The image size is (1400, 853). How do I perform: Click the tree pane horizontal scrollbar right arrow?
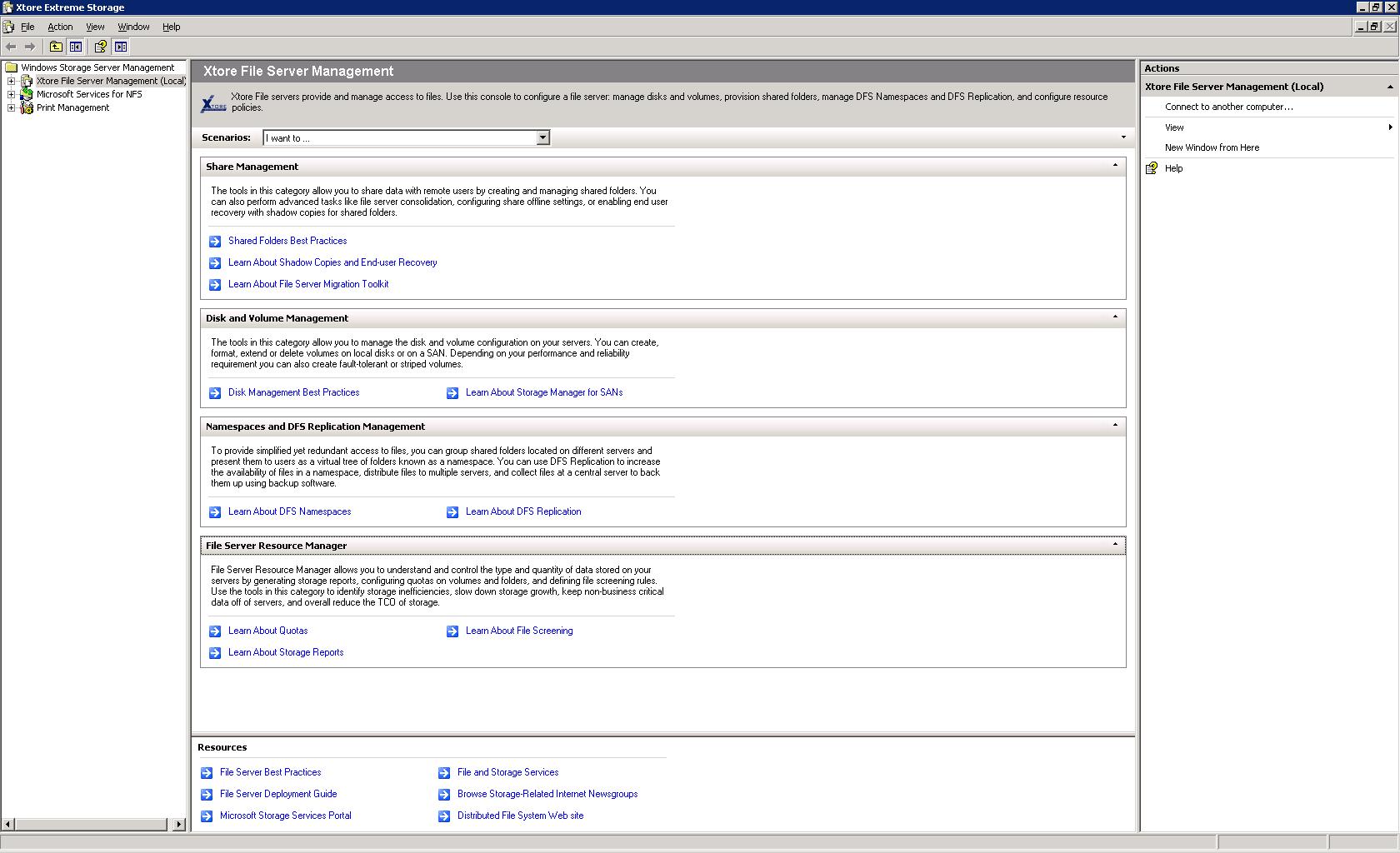[178, 824]
